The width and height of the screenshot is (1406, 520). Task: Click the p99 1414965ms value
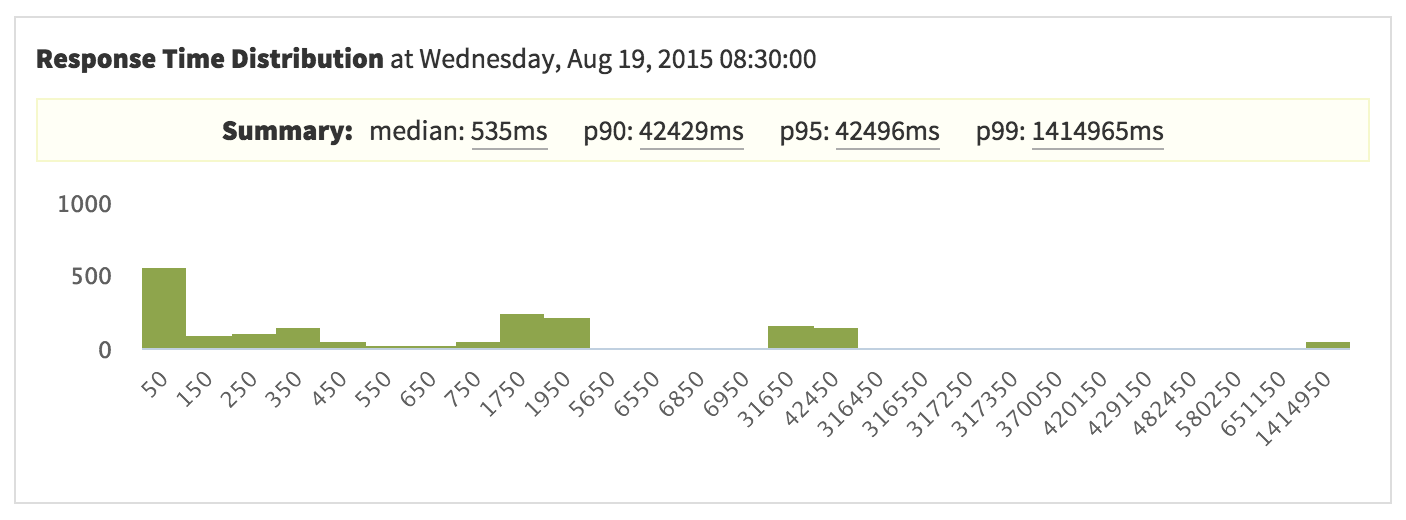tap(1097, 132)
